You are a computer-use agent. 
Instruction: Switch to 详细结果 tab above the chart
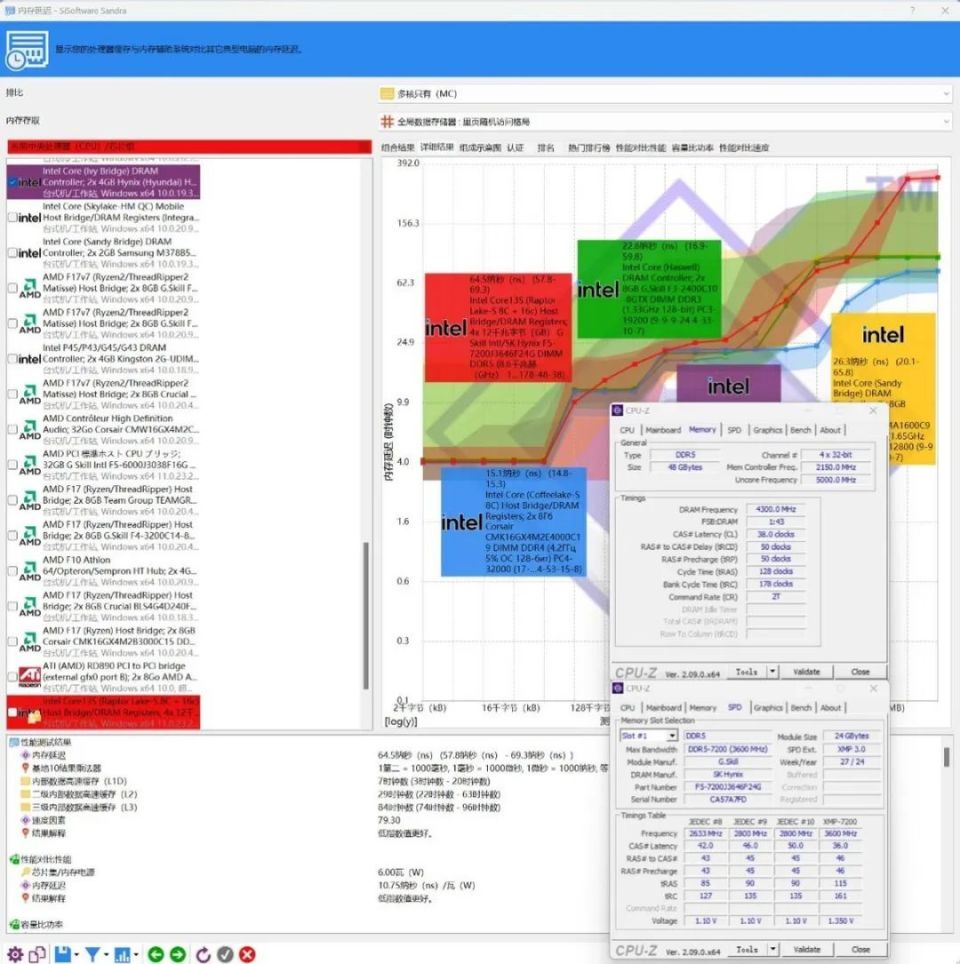[x=437, y=148]
